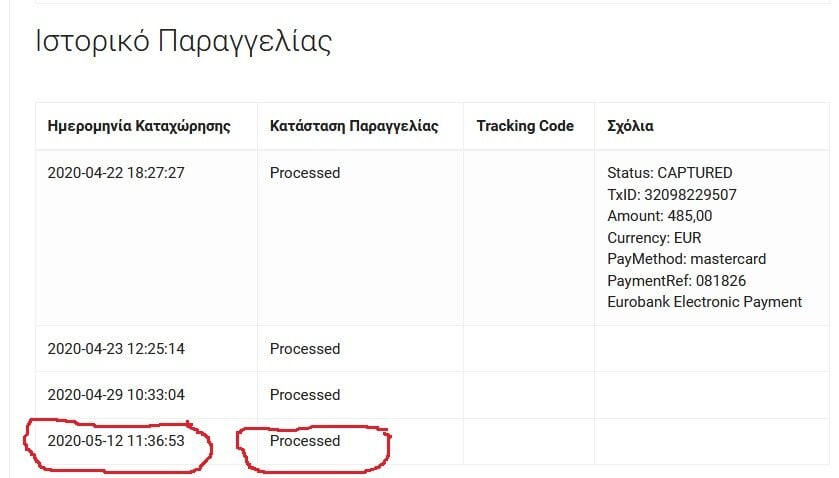Click the TxID: 32098229507 line
Image resolution: width=839 pixels, height=478 pixels.
(x=672, y=195)
